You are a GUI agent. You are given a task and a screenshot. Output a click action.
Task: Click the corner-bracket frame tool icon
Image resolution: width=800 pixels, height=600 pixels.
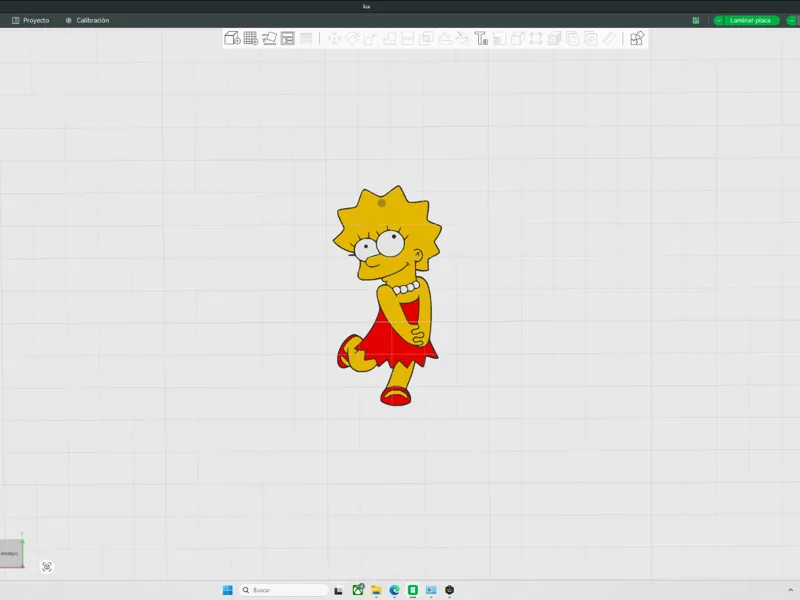coord(536,38)
